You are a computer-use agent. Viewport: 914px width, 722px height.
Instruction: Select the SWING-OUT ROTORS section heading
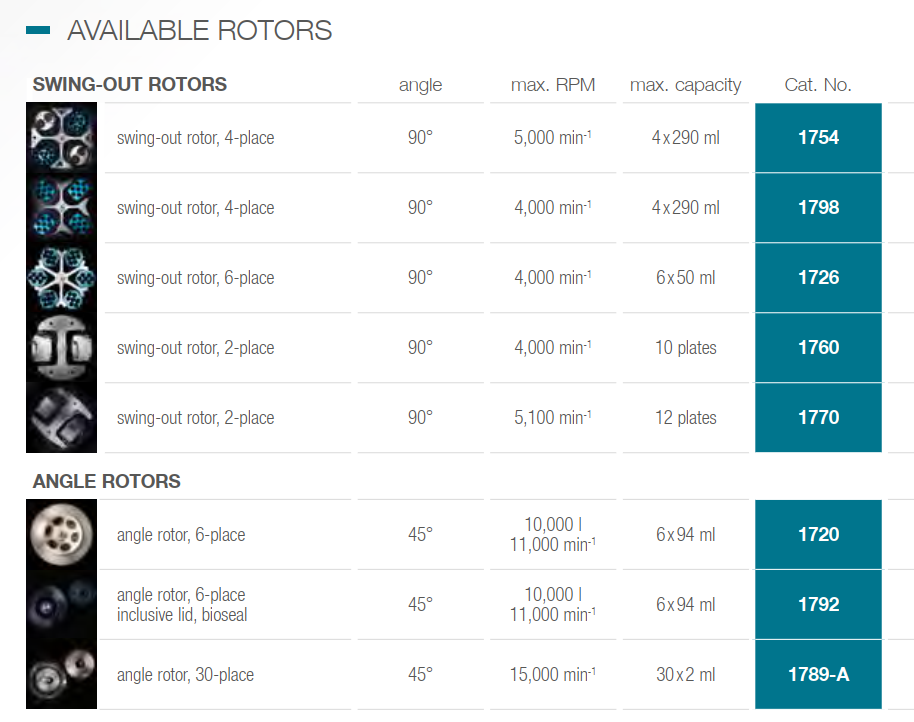(130, 85)
